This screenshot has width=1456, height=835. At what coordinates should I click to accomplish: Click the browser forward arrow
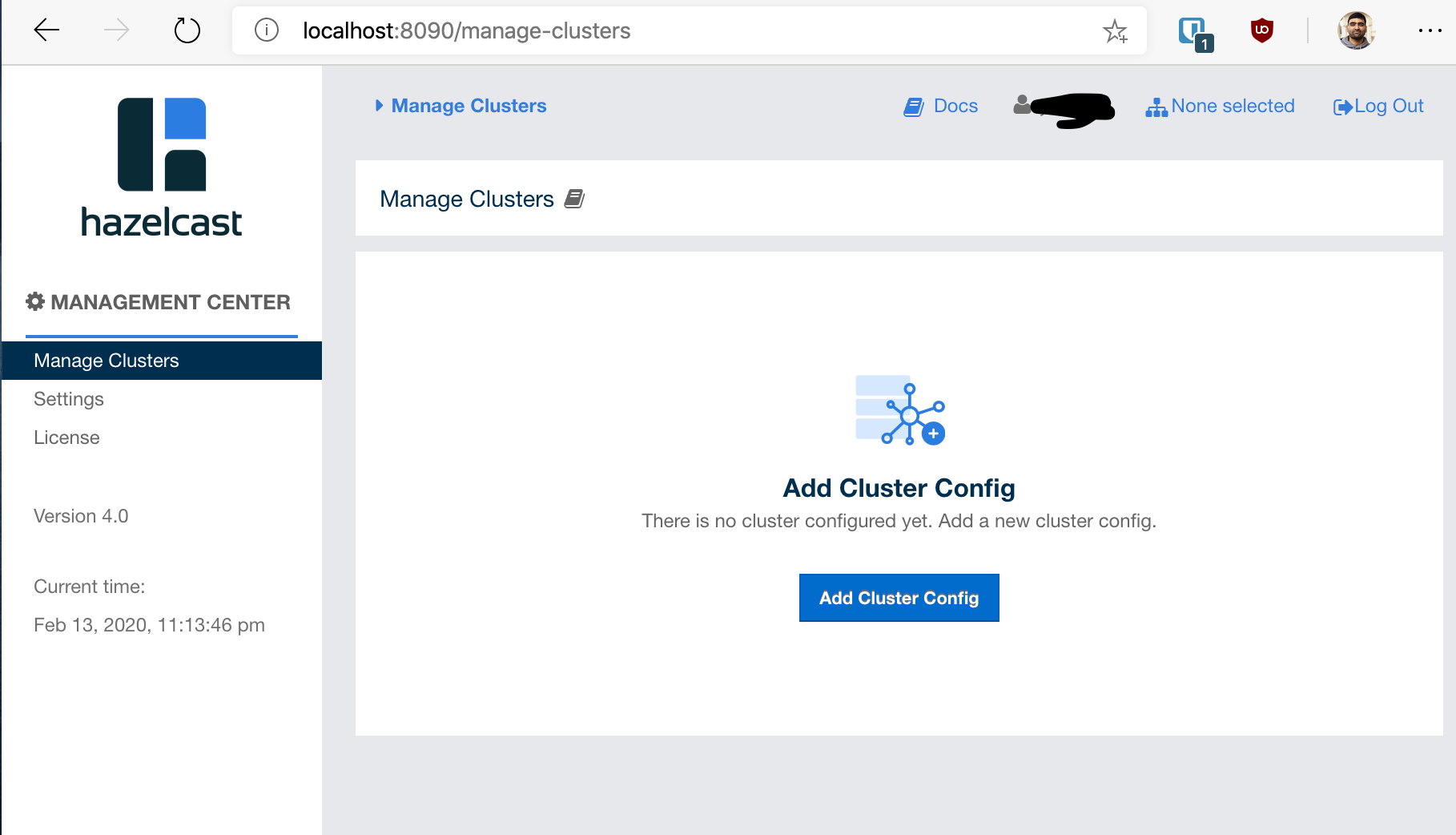[117, 30]
